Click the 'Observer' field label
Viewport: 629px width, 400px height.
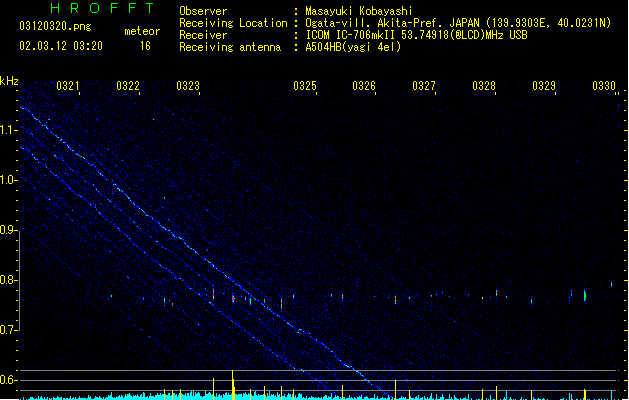203,11
